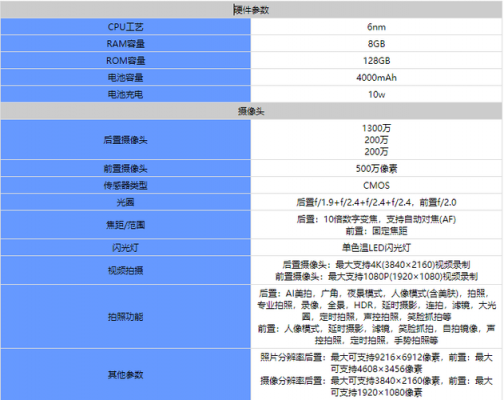Click the 闪光灯 label cell
Image resolution: width=504 pixels, height=400 pixels.
pyautogui.click(x=126, y=248)
